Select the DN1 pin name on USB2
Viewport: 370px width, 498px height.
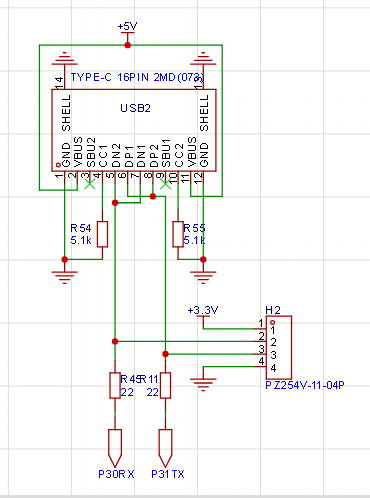(141, 156)
